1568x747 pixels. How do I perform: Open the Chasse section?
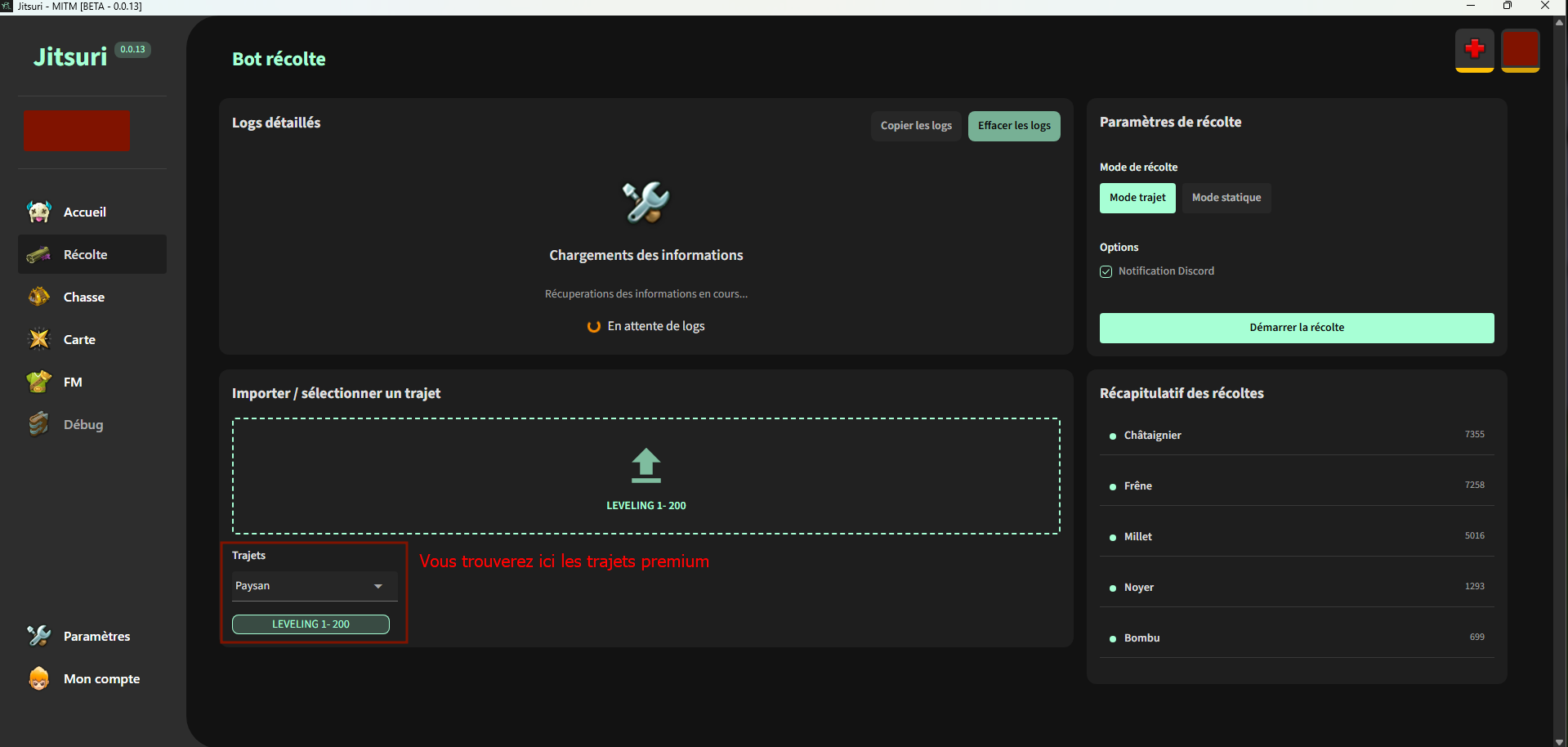(92, 297)
